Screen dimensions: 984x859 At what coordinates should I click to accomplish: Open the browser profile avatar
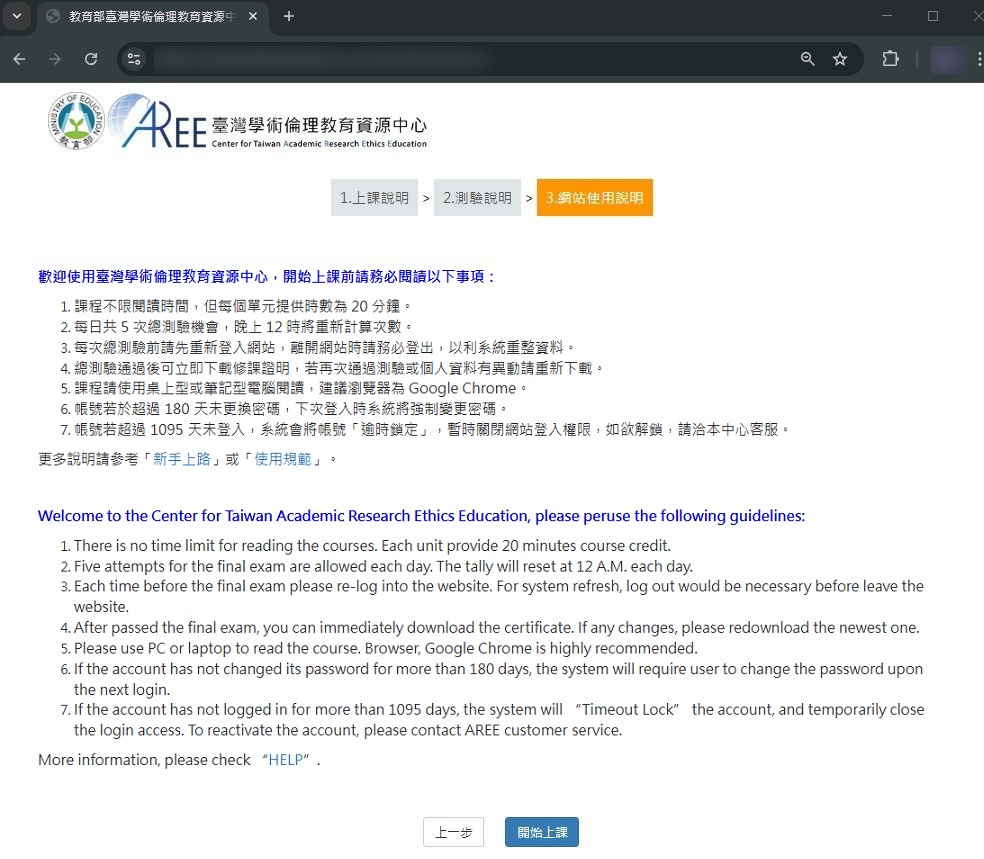pyautogui.click(x=948, y=60)
